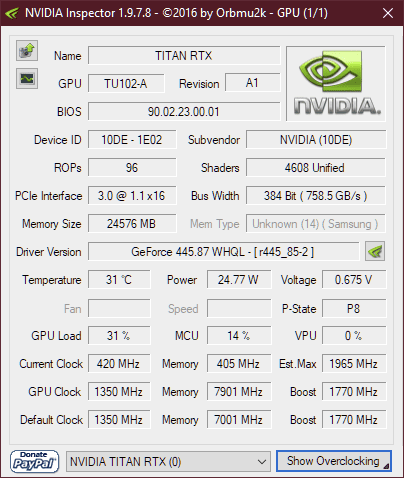
Task: Click the 4608 Unified shaders field
Action: 315,167
